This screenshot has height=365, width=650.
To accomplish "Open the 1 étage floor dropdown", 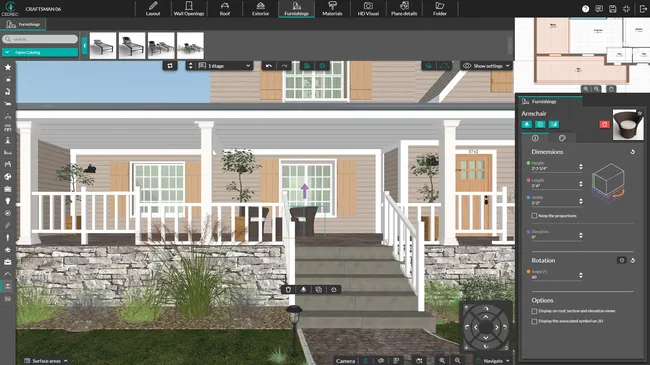I will (x=224, y=66).
